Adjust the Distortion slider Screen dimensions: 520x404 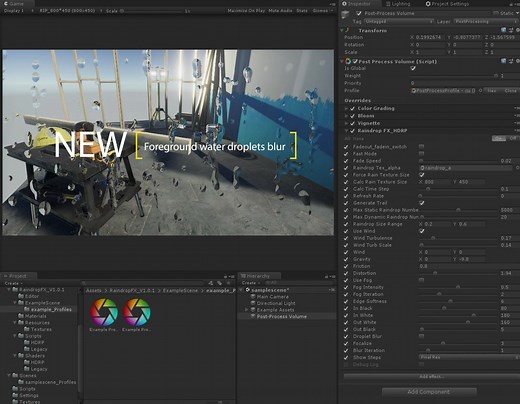(x=458, y=273)
